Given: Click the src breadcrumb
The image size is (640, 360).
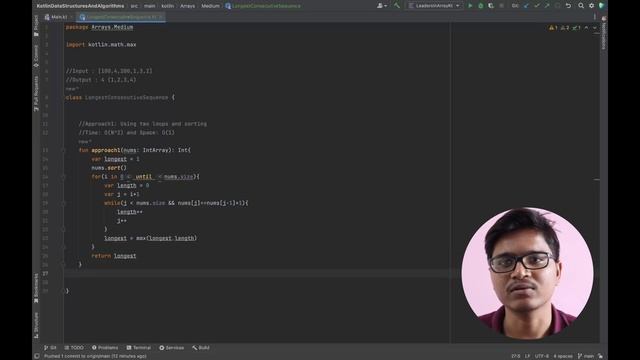Looking at the screenshot, I should coord(134,6).
